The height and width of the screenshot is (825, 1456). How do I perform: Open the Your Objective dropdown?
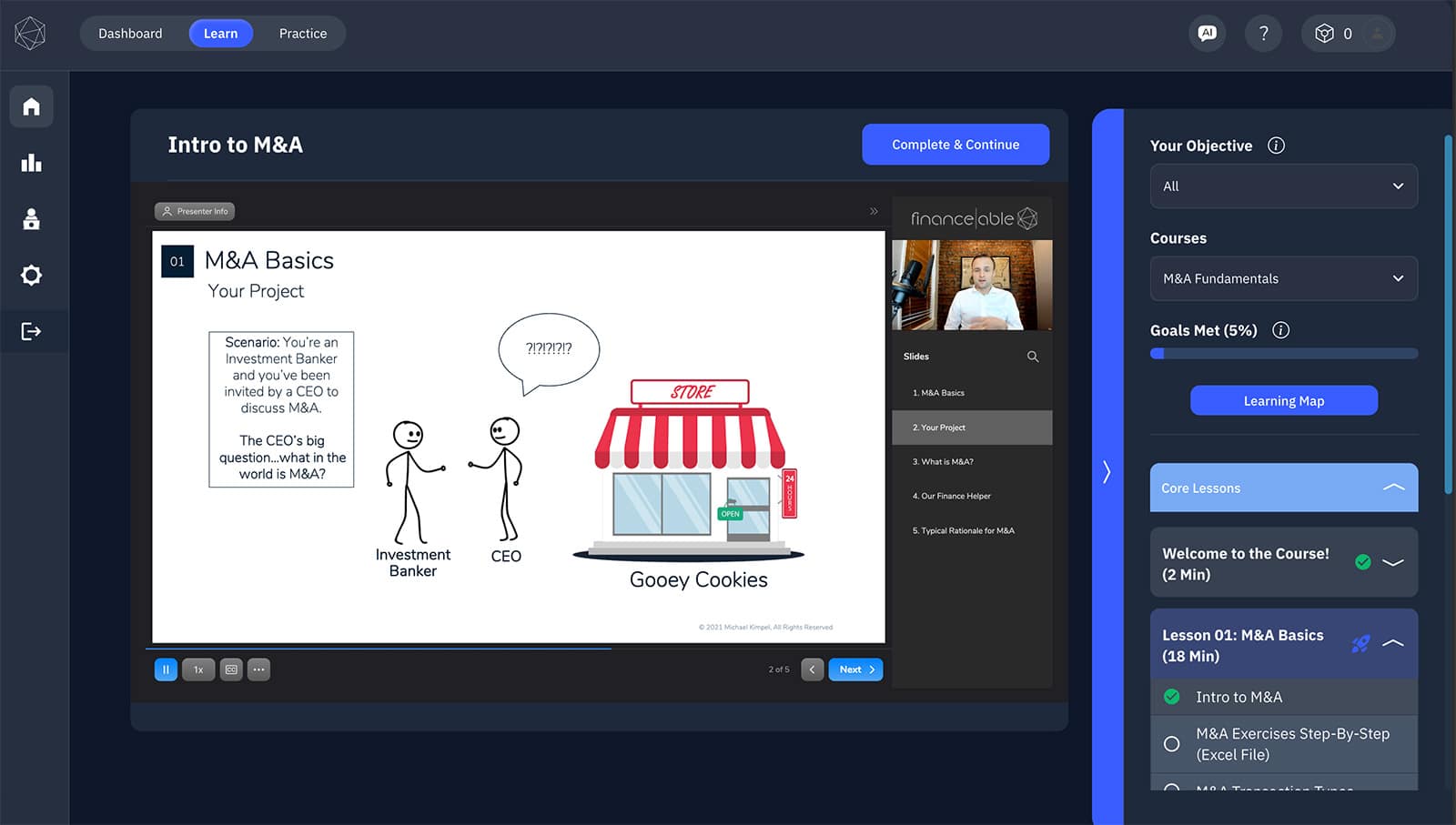click(x=1283, y=186)
